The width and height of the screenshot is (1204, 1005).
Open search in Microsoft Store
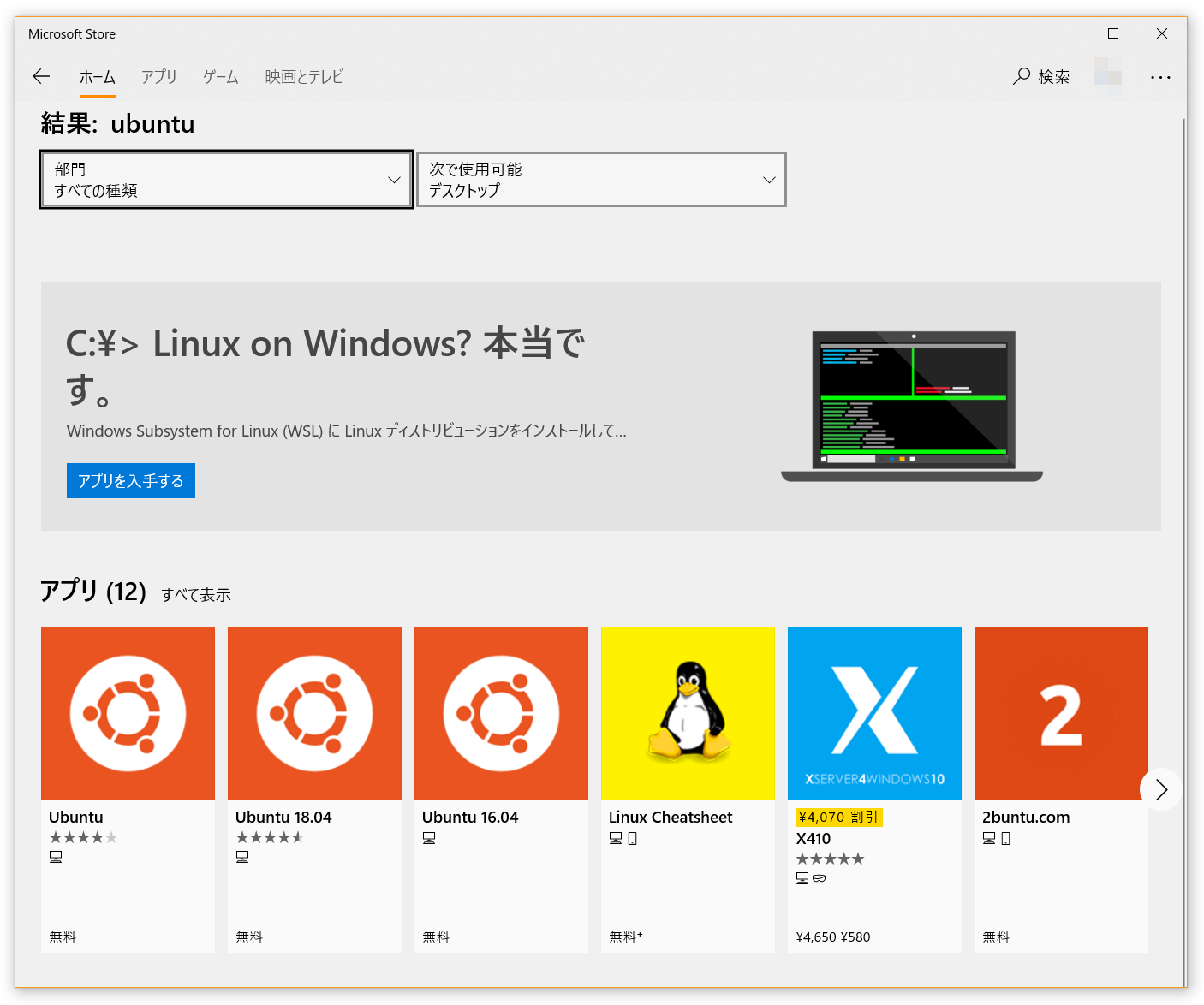point(1041,76)
